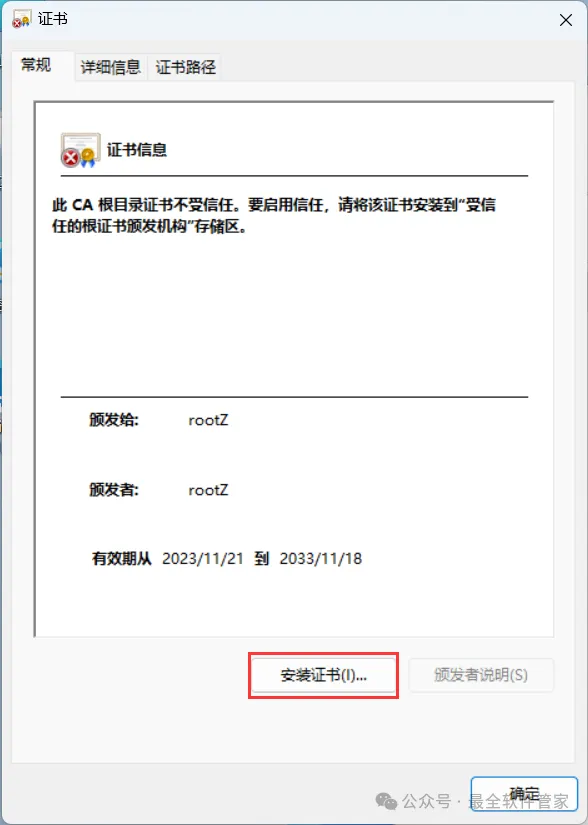The width and height of the screenshot is (588, 825).
Task: Click the 颁发给 label
Action: (x=114, y=420)
